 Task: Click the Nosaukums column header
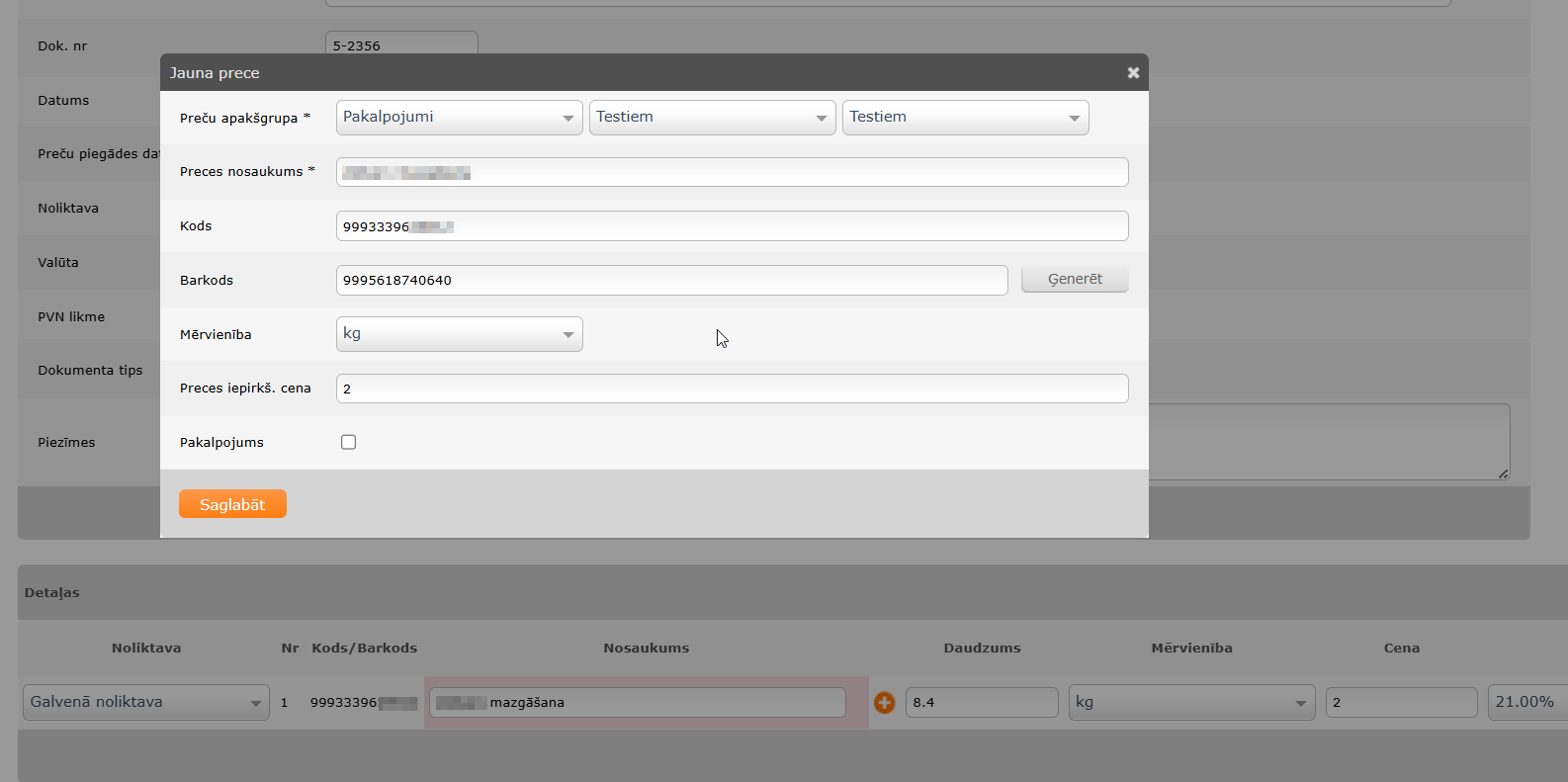[647, 649]
